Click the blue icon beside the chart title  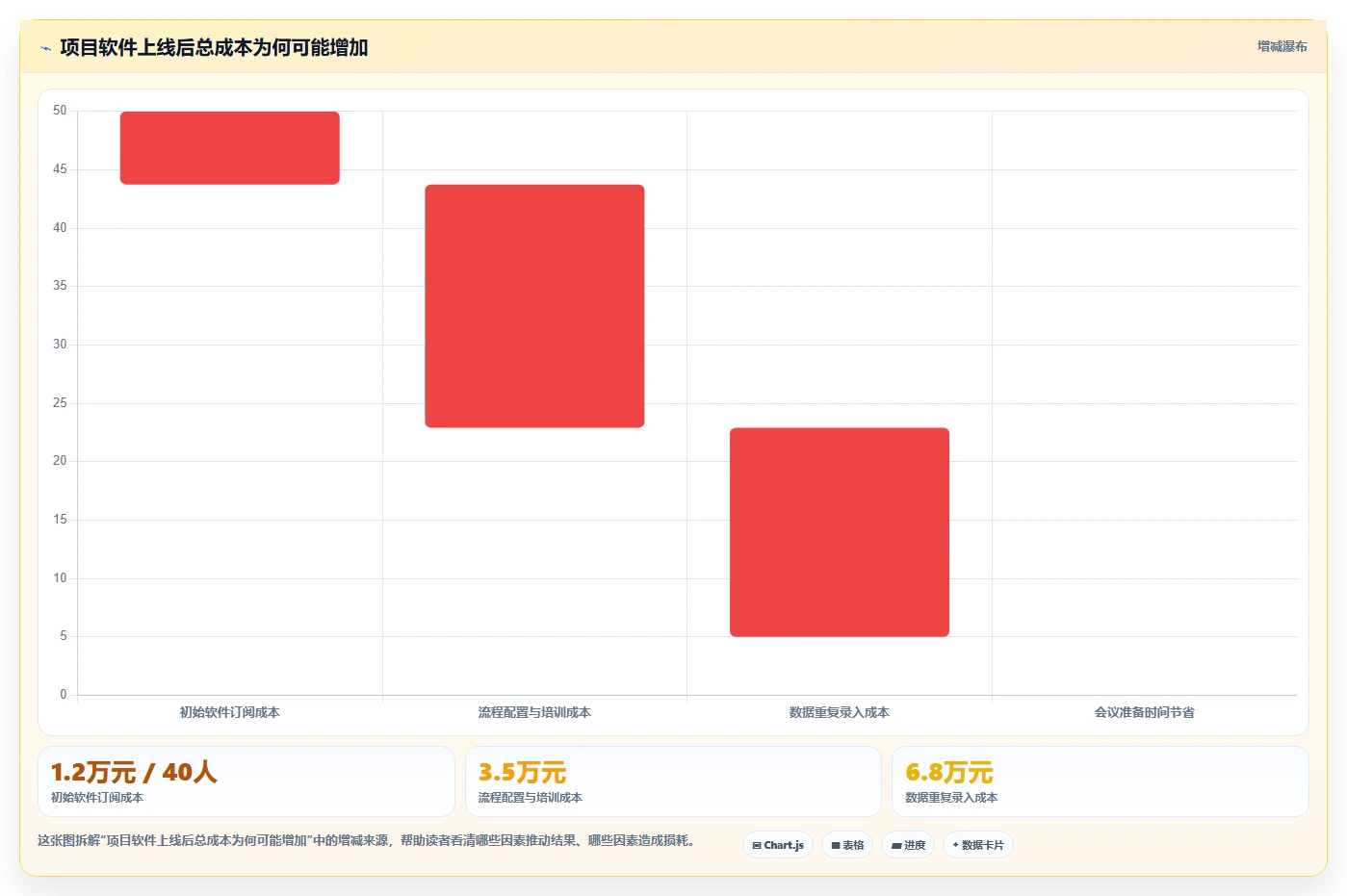click(45, 48)
